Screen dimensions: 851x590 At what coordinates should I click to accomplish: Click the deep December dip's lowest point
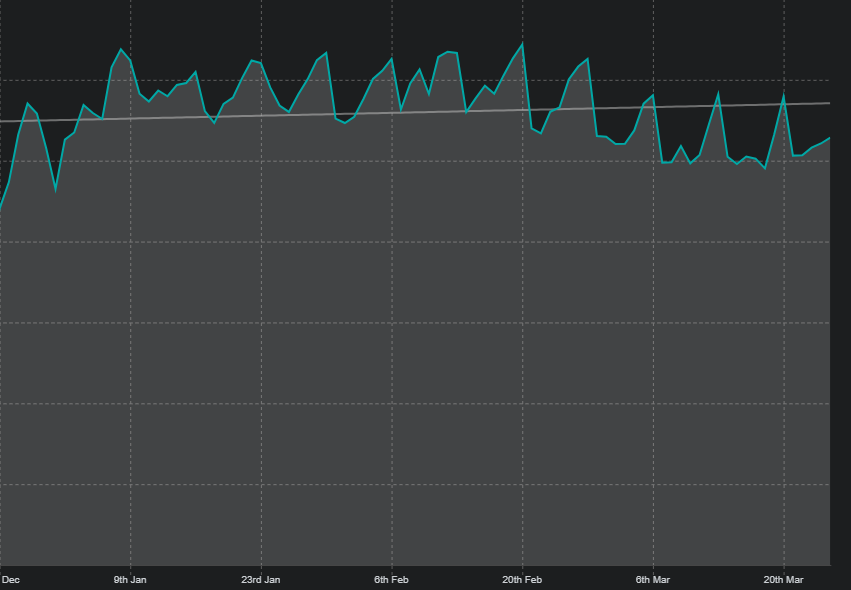pyautogui.click(x=56, y=188)
